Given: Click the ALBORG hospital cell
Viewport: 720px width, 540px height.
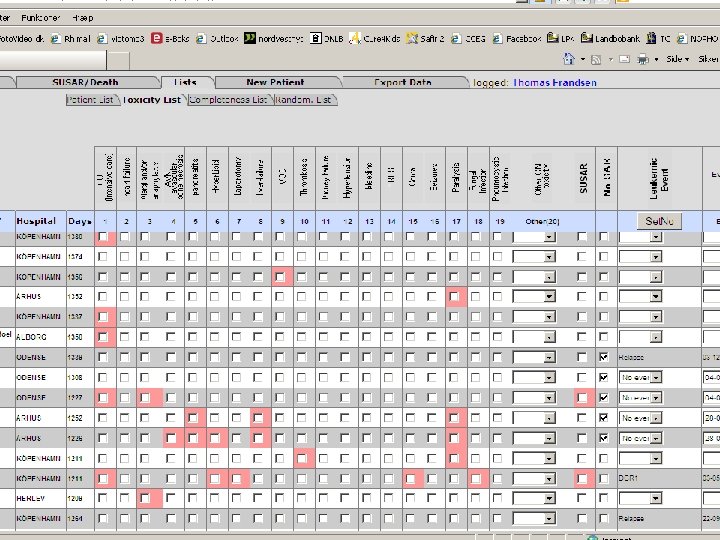Looking at the screenshot, I should (40, 337).
